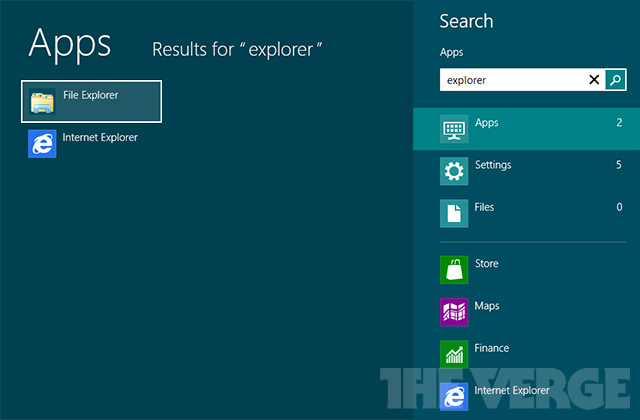This screenshot has width=640, height=420.
Task: Launch Internet Explorer icon in results
Action: [42, 144]
